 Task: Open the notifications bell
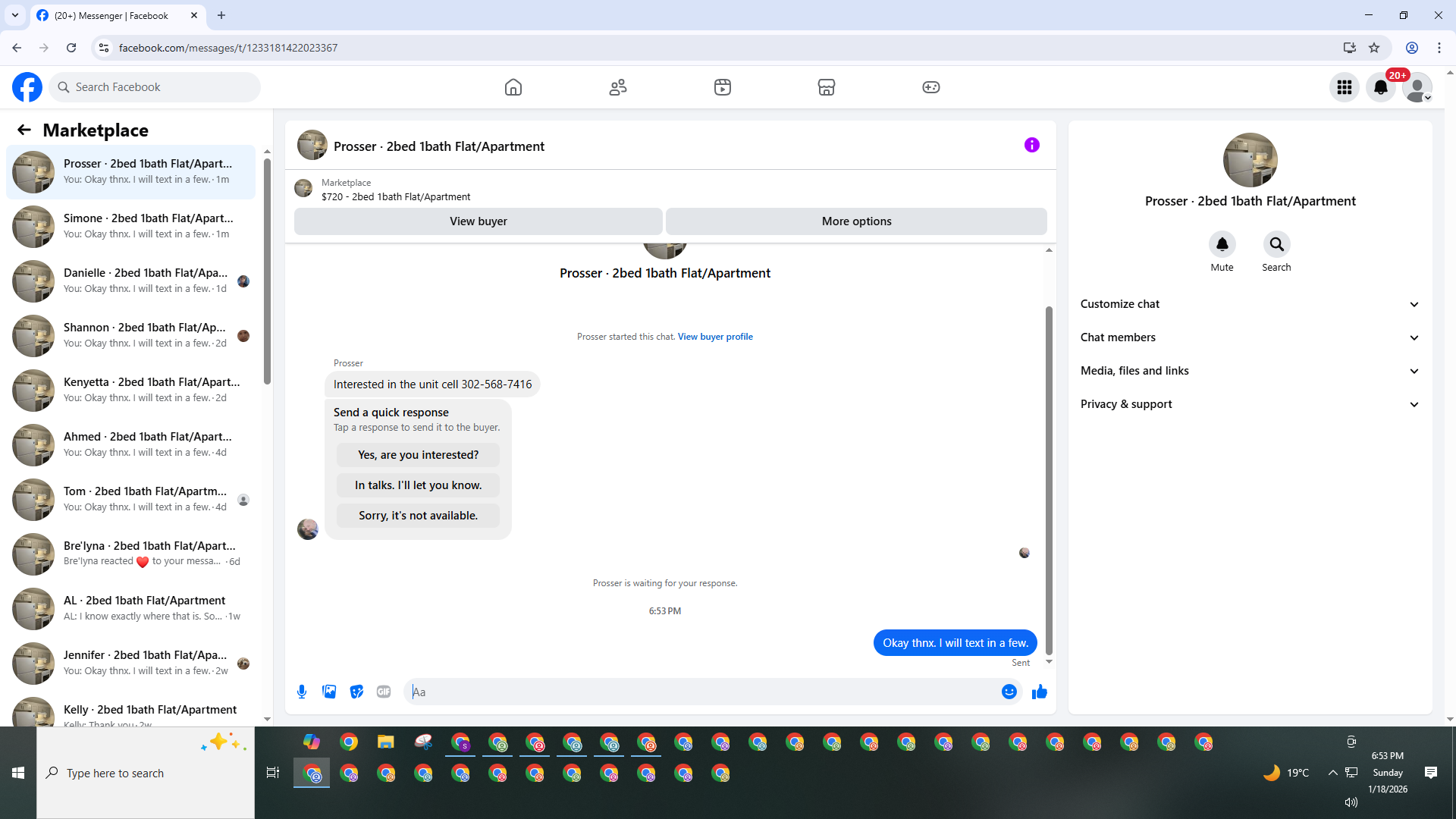coord(1380,87)
